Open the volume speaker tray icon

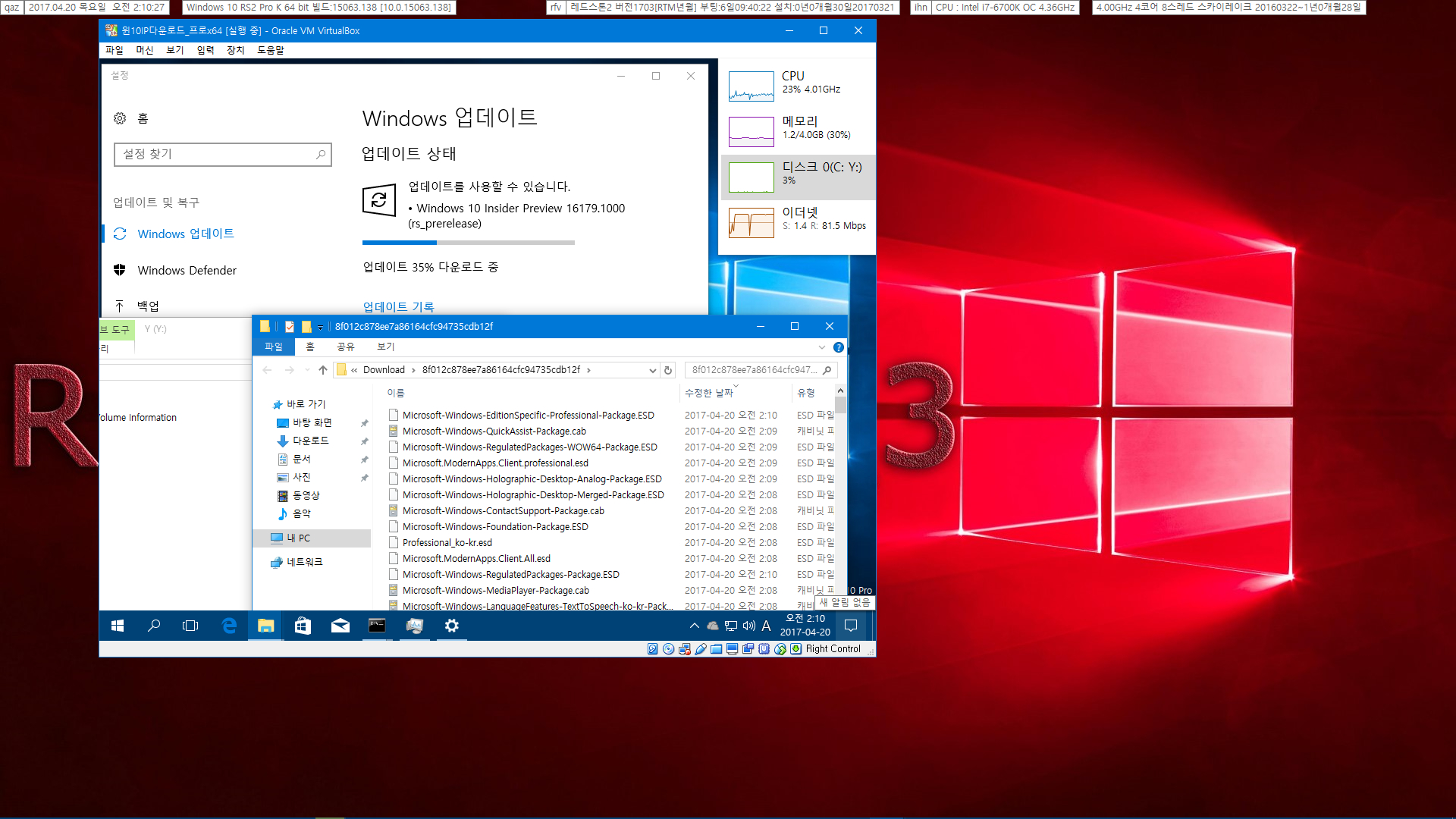[749, 626]
